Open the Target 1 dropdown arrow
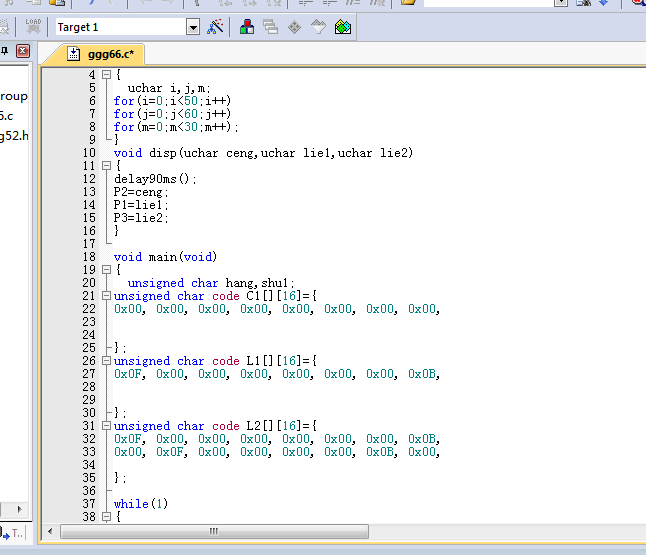This screenshot has width=646, height=555. (193, 28)
